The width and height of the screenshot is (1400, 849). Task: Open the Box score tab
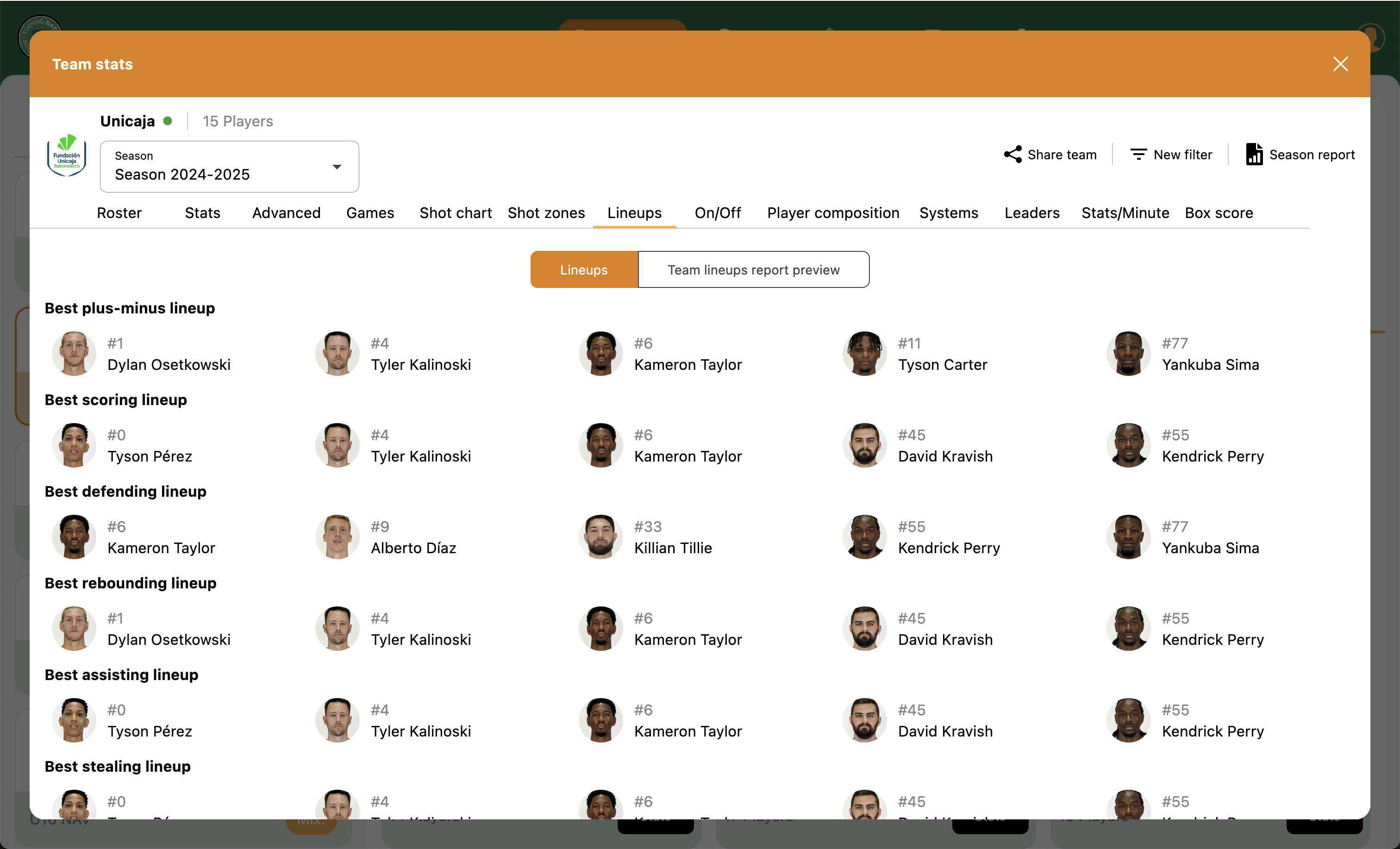(1219, 213)
